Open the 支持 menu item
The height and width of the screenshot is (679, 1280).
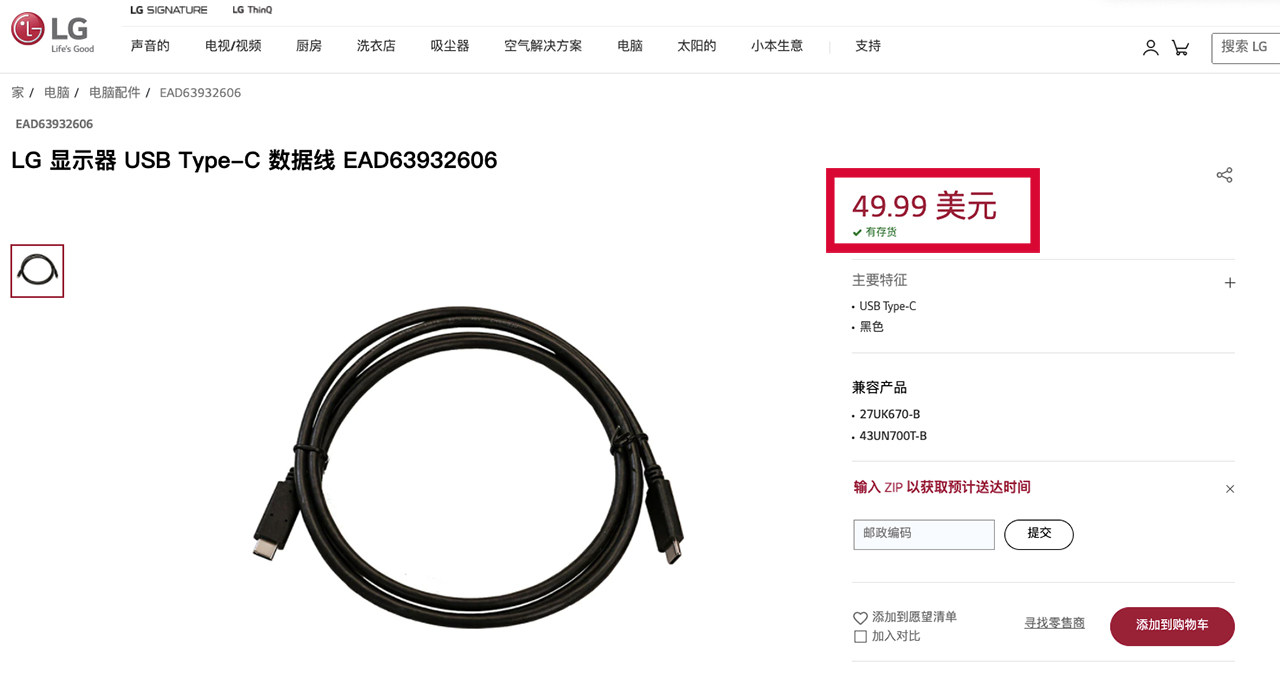point(868,46)
